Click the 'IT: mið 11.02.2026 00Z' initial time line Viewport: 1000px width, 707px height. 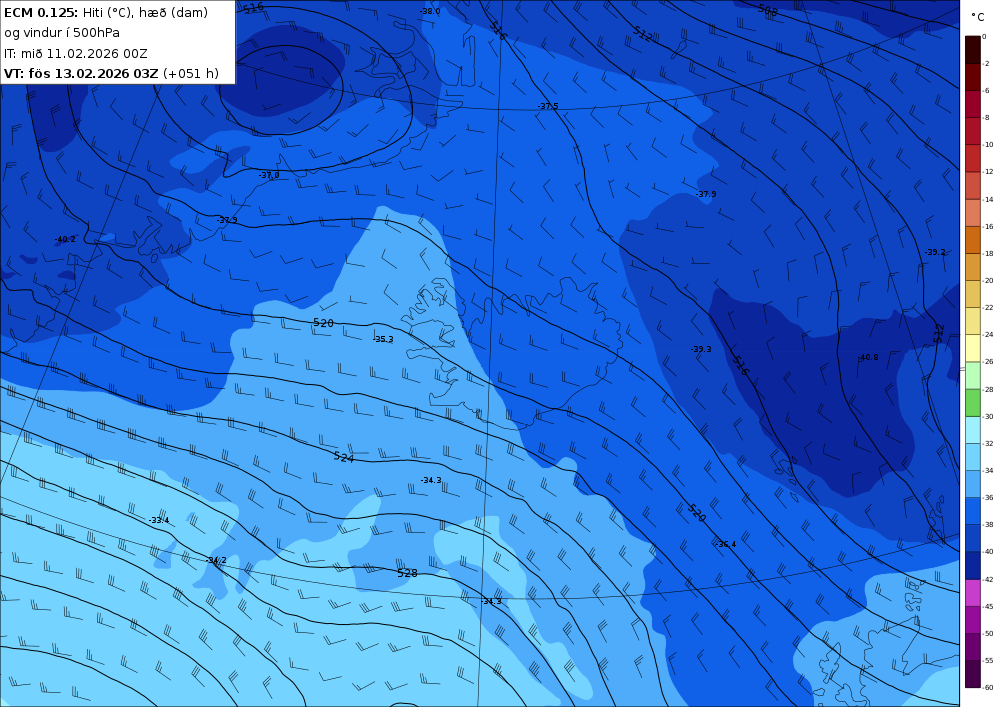75,54
